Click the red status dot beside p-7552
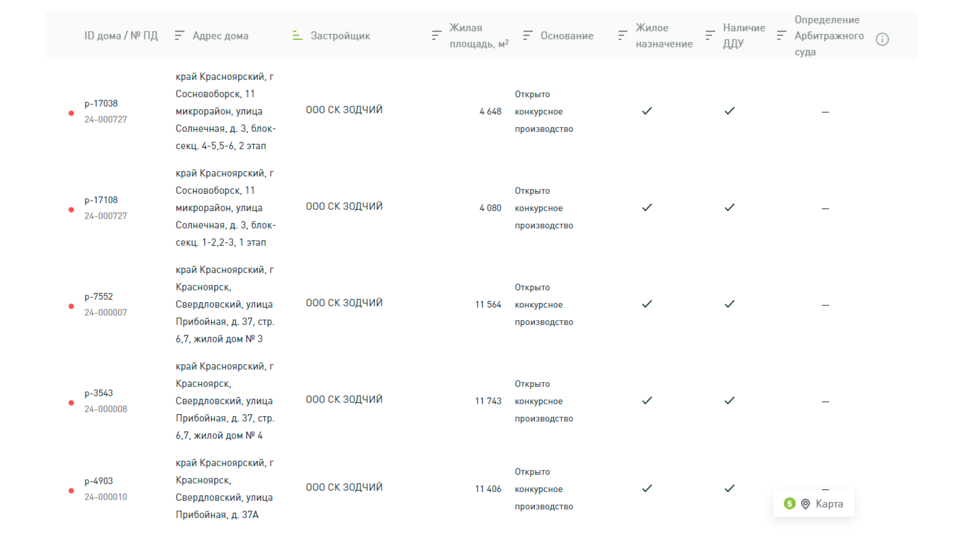The image size is (957, 554). coord(71,306)
